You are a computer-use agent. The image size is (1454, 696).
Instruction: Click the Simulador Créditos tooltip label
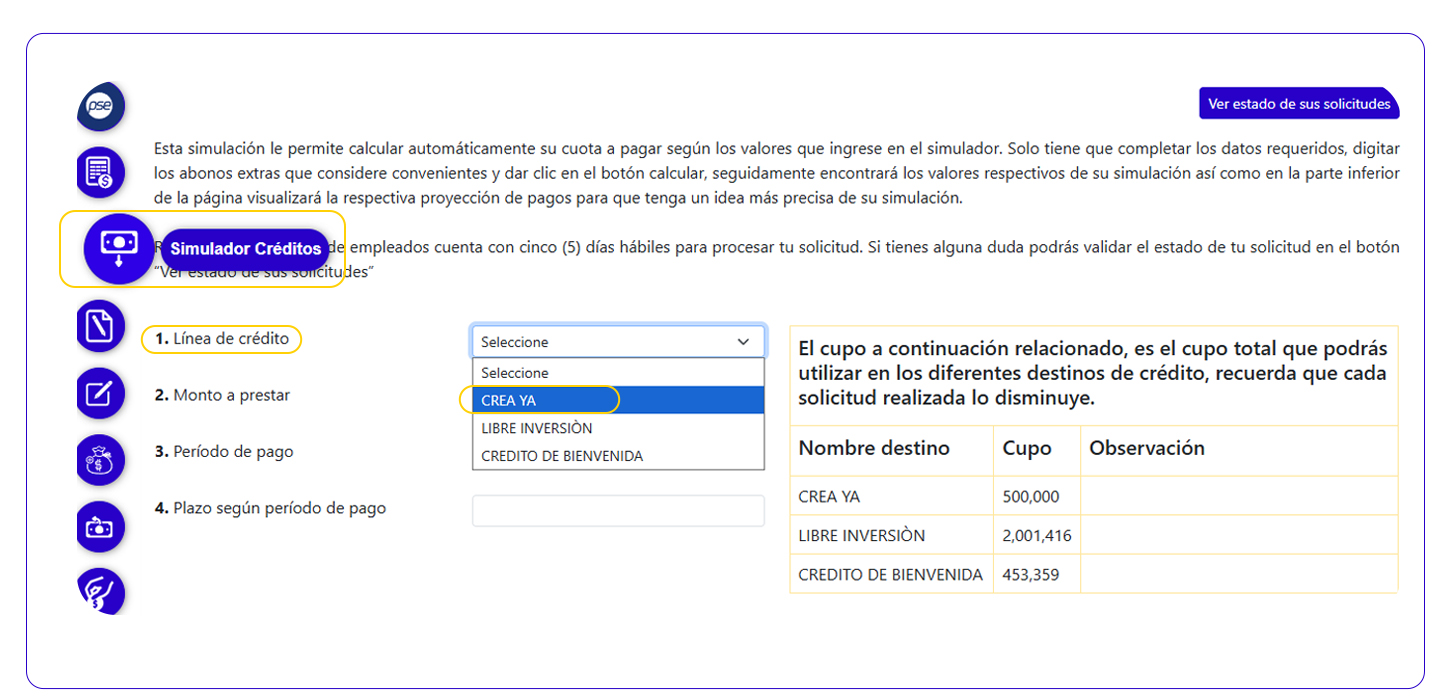(245, 249)
